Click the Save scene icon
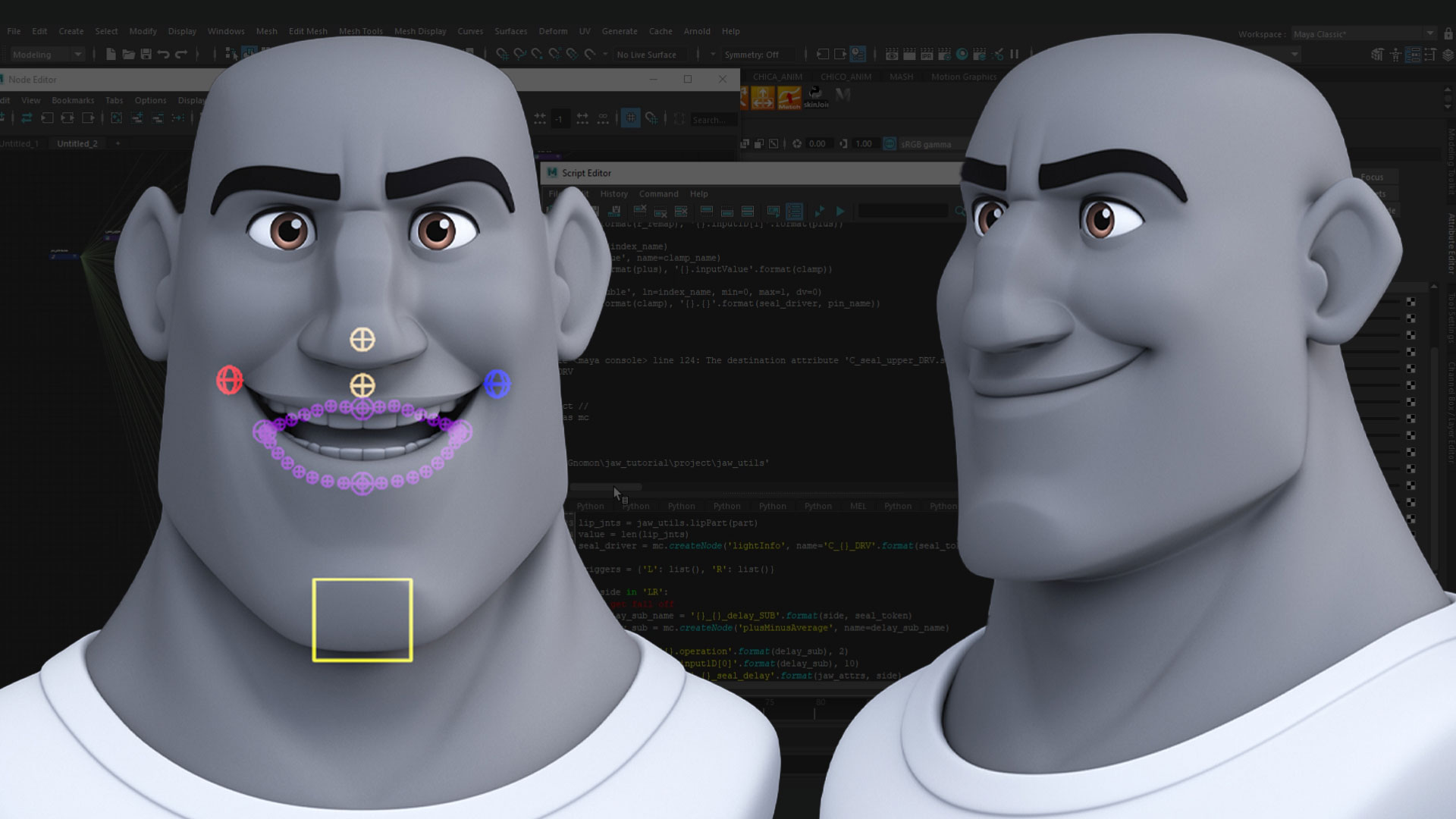Image resolution: width=1456 pixels, height=819 pixels. point(146,54)
